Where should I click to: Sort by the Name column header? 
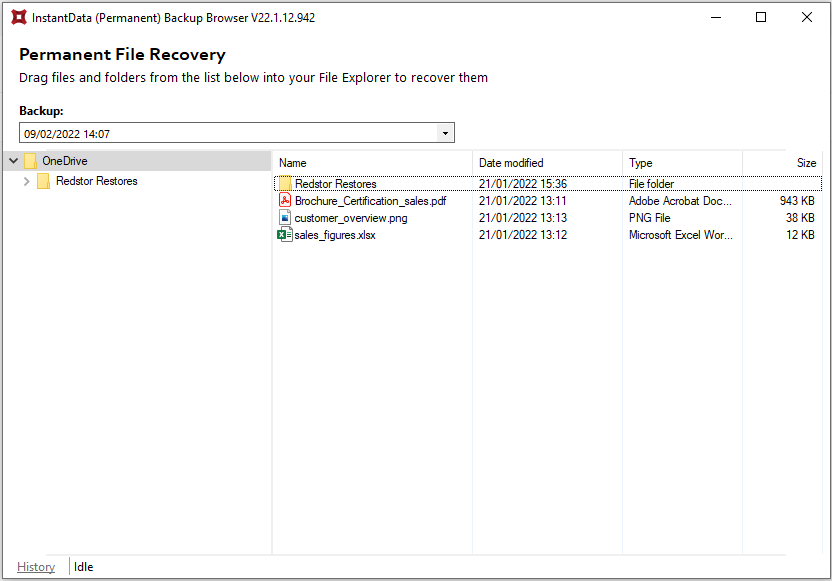point(372,163)
